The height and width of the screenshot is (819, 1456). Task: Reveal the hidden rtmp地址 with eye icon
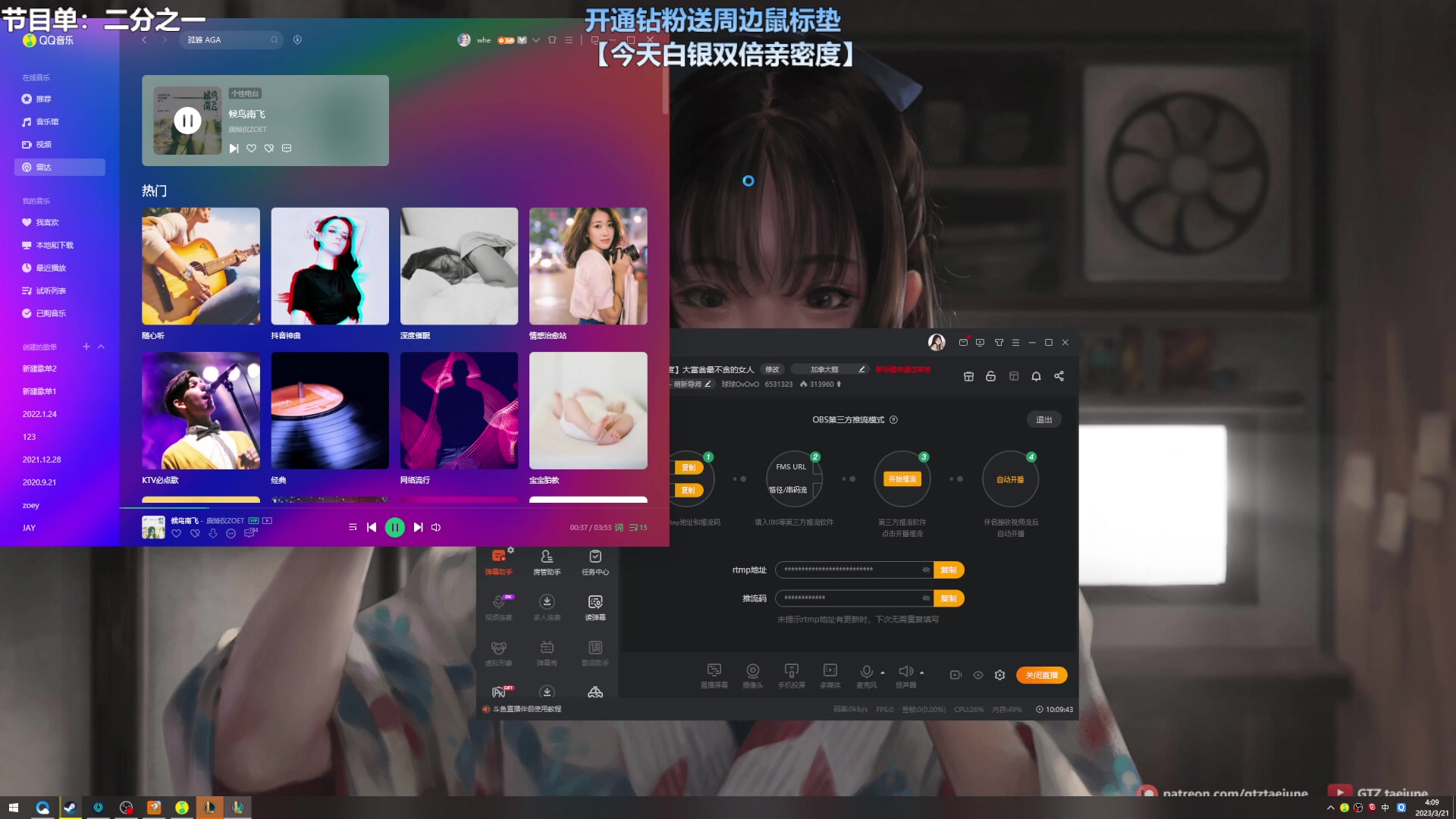[926, 570]
